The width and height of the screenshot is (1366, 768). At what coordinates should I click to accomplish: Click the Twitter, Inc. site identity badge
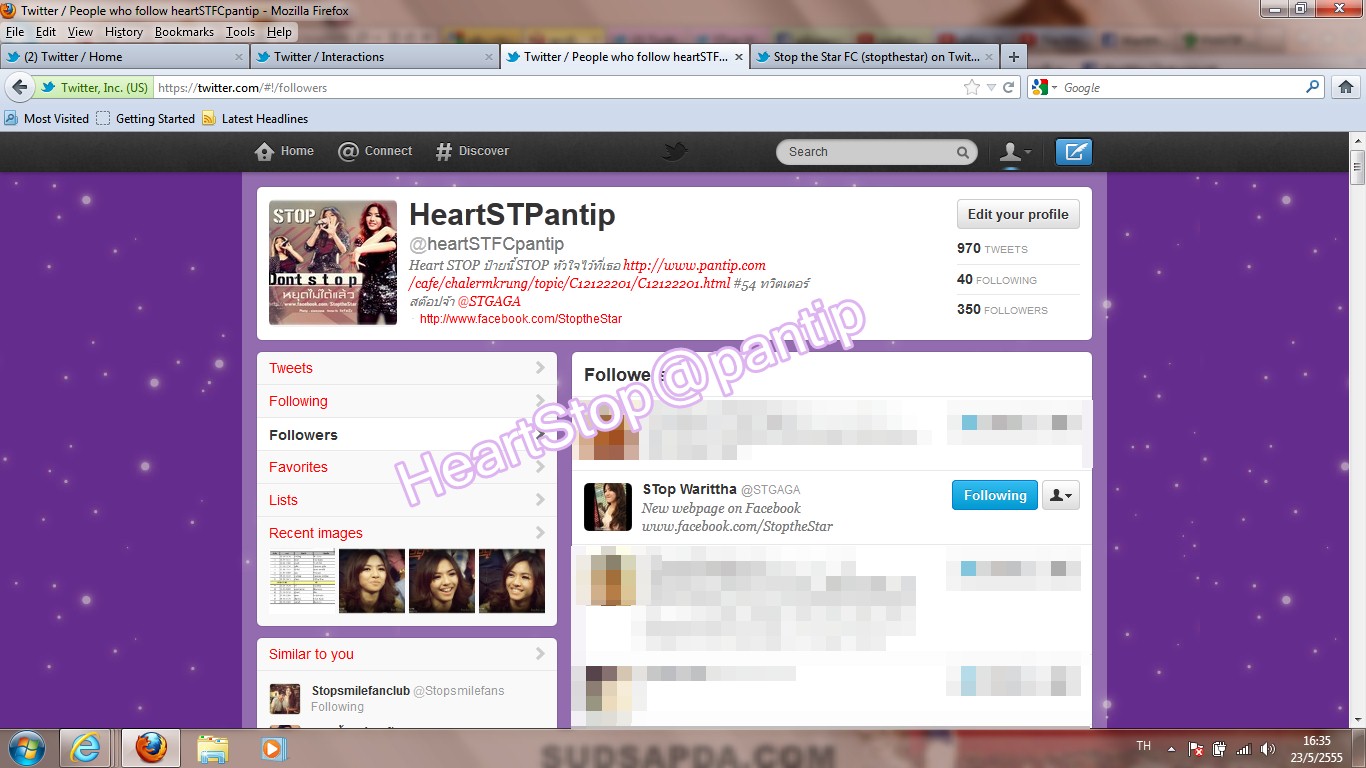pyautogui.click(x=94, y=87)
